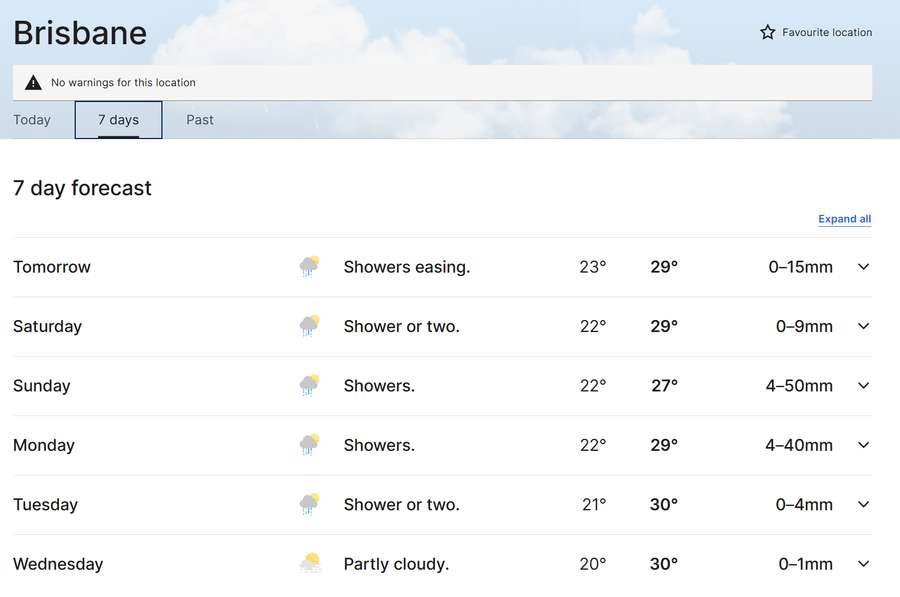Image resolution: width=900 pixels, height=597 pixels.
Task: Click the partly cloudy icon for Wednesday
Action: [x=309, y=563]
